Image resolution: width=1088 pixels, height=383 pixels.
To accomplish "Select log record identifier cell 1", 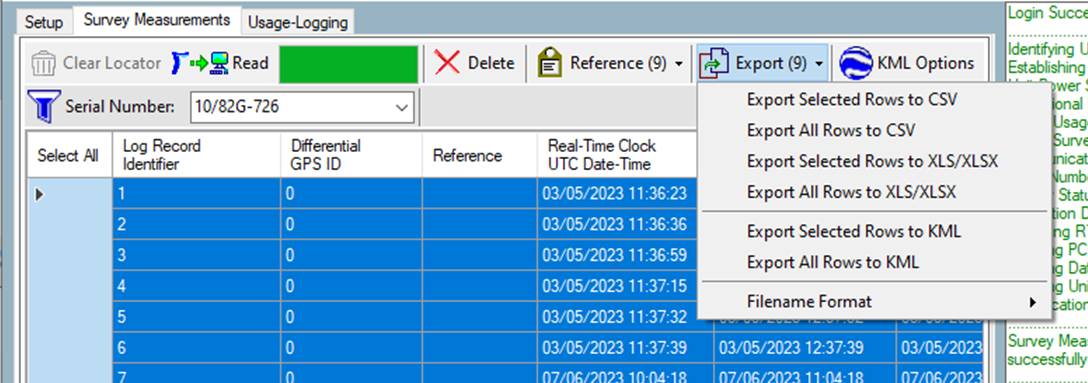I will pos(196,194).
